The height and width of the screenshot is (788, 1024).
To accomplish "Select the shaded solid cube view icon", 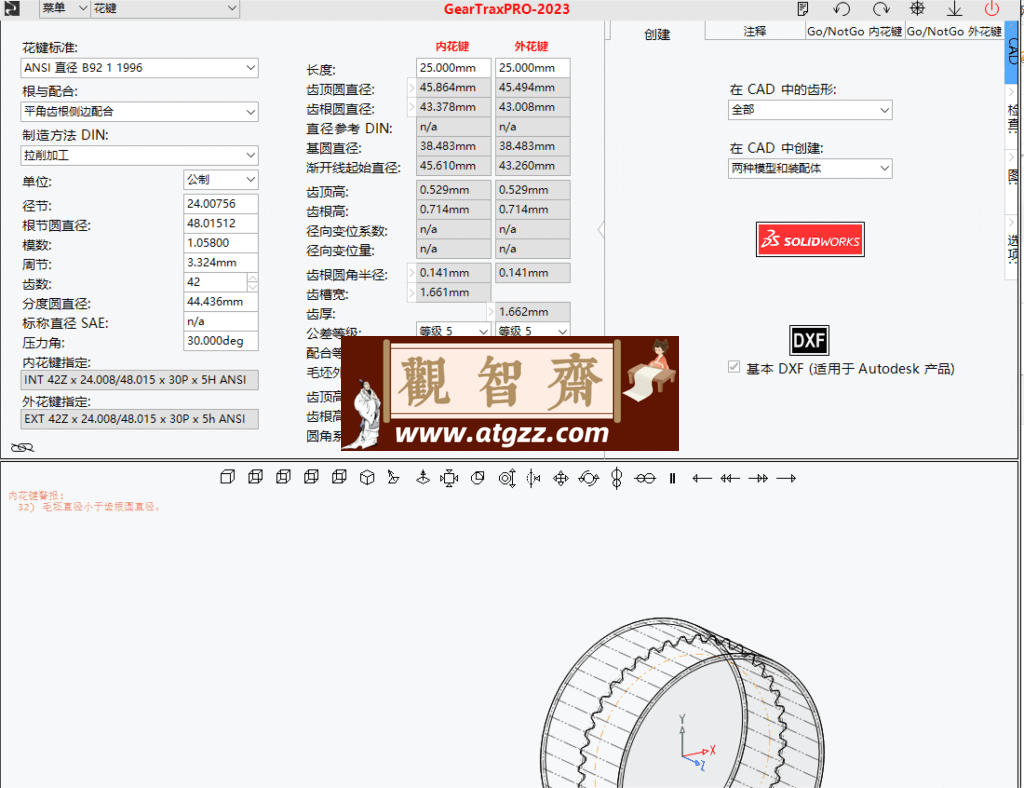I will (227, 478).
